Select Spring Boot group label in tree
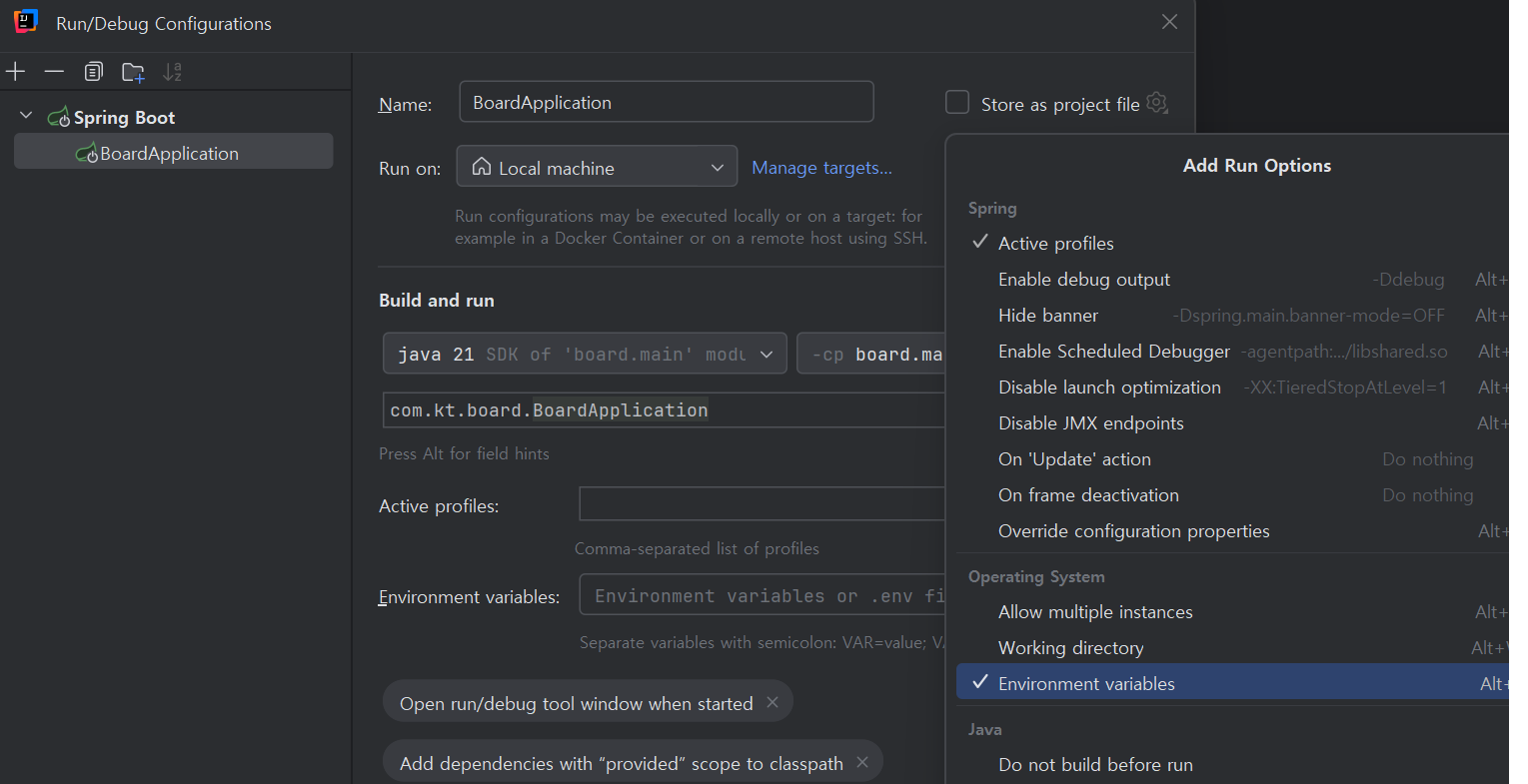1528x784 pixels. (124, 118)
